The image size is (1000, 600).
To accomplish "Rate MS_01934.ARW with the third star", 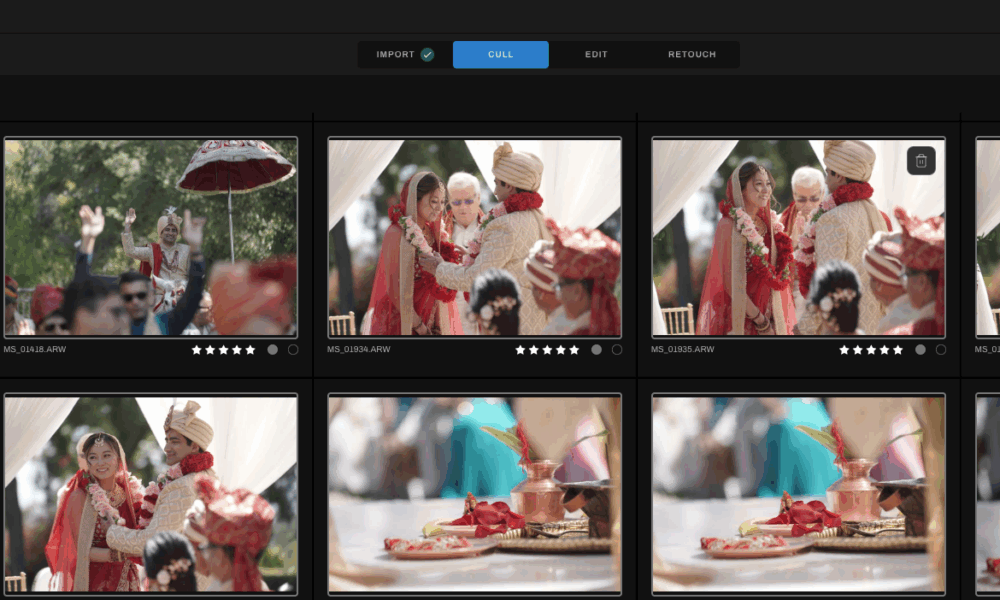I will [547, 349].
